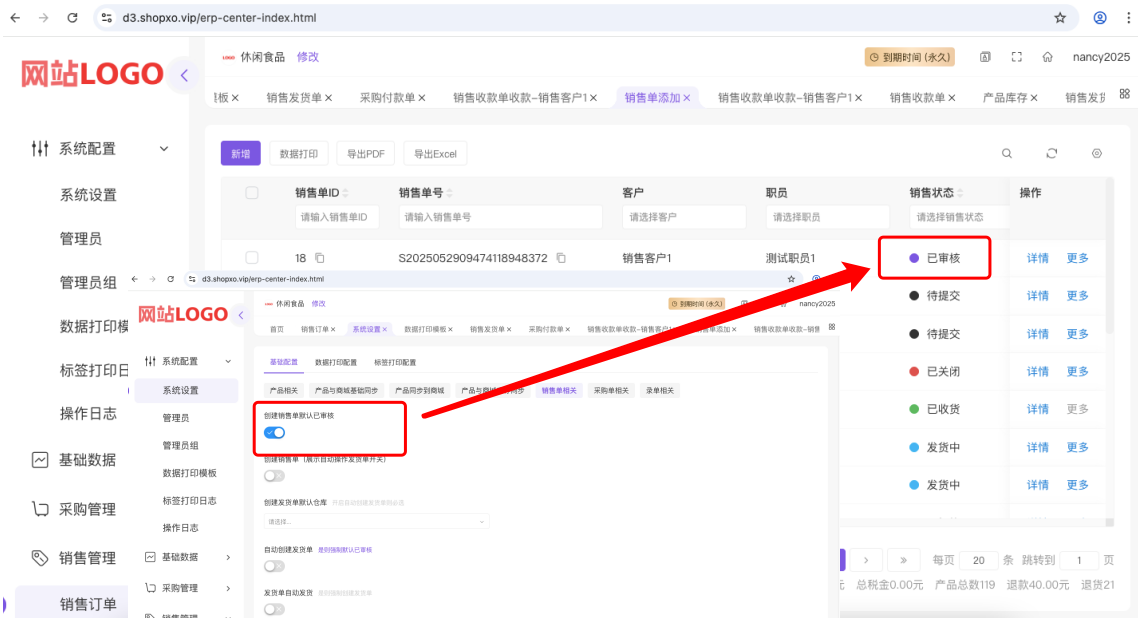Open 更多 for the 已关闭 row
The width and height of the screenshot is (1138, 618).
click(x=1077, y=371)
